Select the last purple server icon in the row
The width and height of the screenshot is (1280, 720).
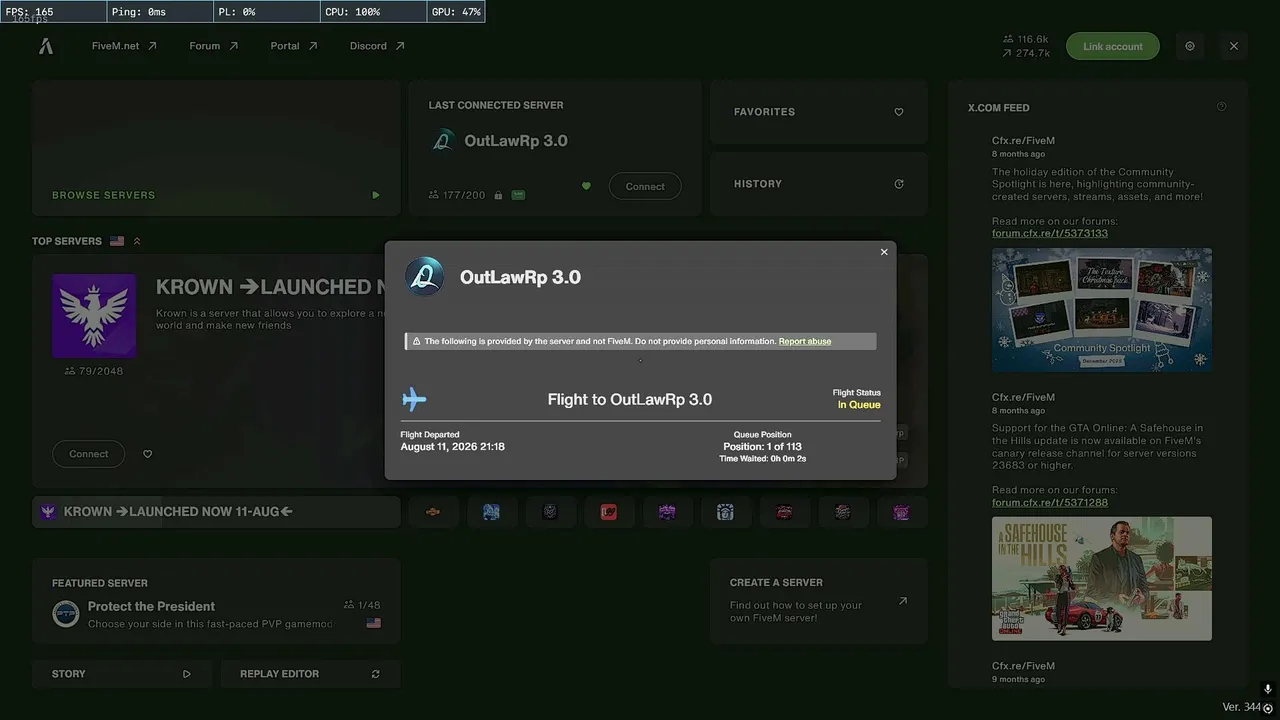click(x=902, y=512)
